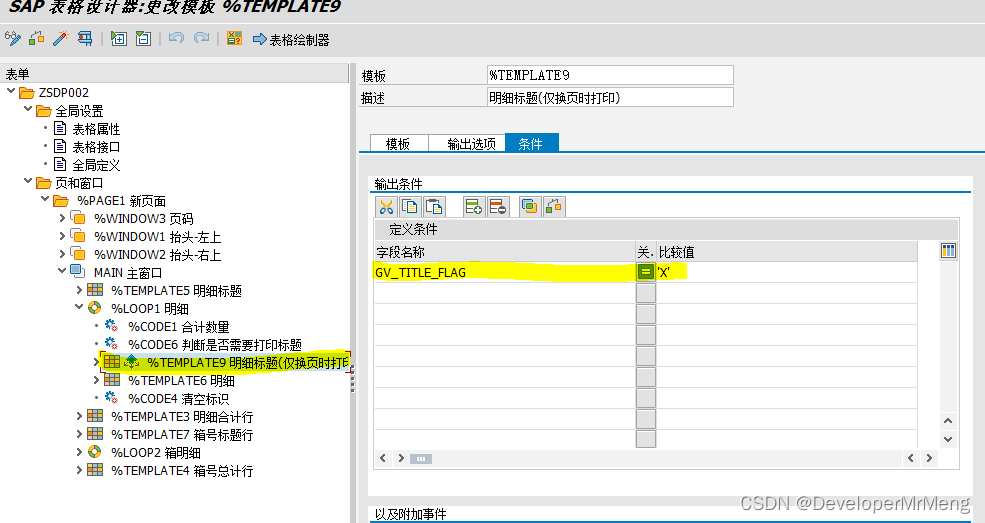This screenshot has height=523, width=985.
Task: Click the conditions table scroll-up arrow
Action: pos(948,421)
